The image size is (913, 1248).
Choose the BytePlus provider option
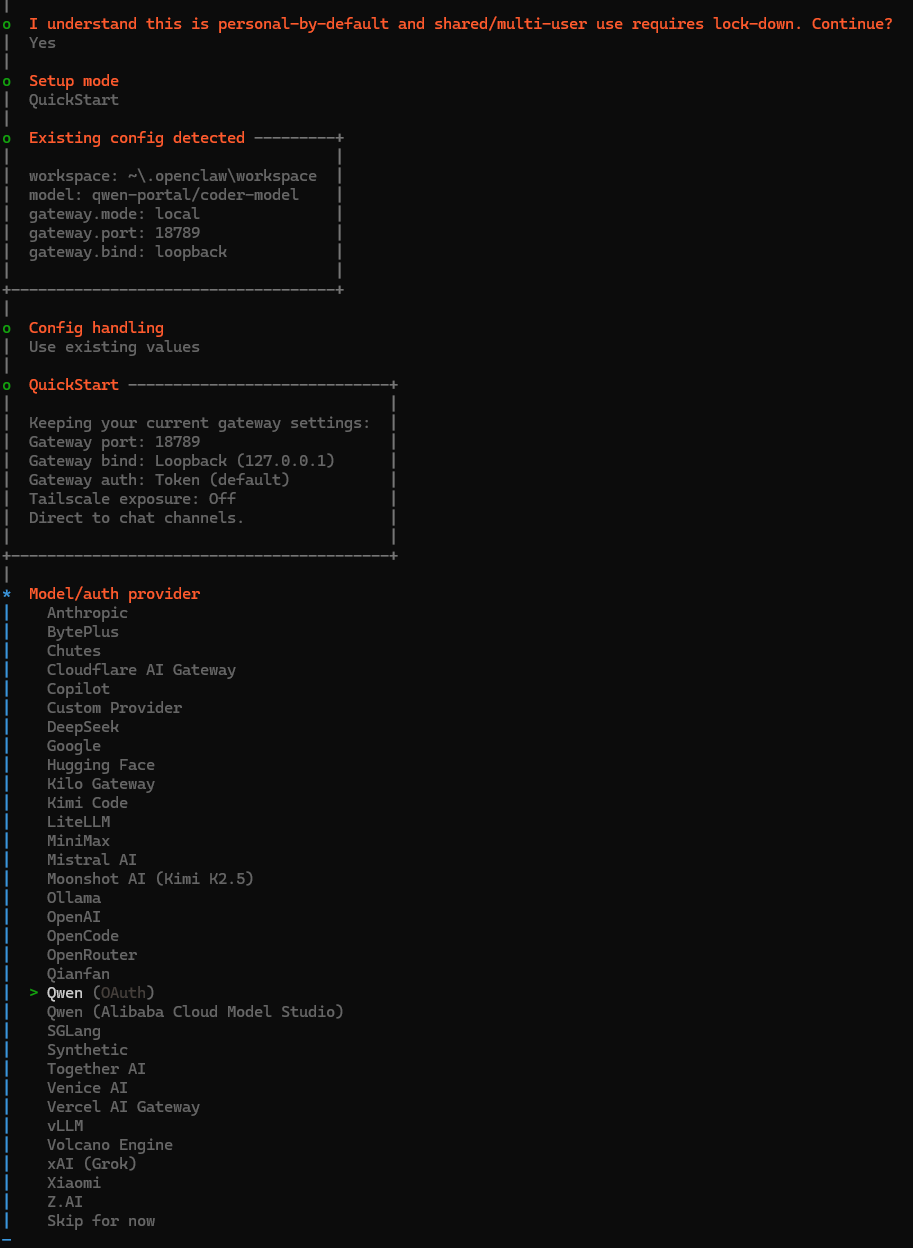coord(82,632)
